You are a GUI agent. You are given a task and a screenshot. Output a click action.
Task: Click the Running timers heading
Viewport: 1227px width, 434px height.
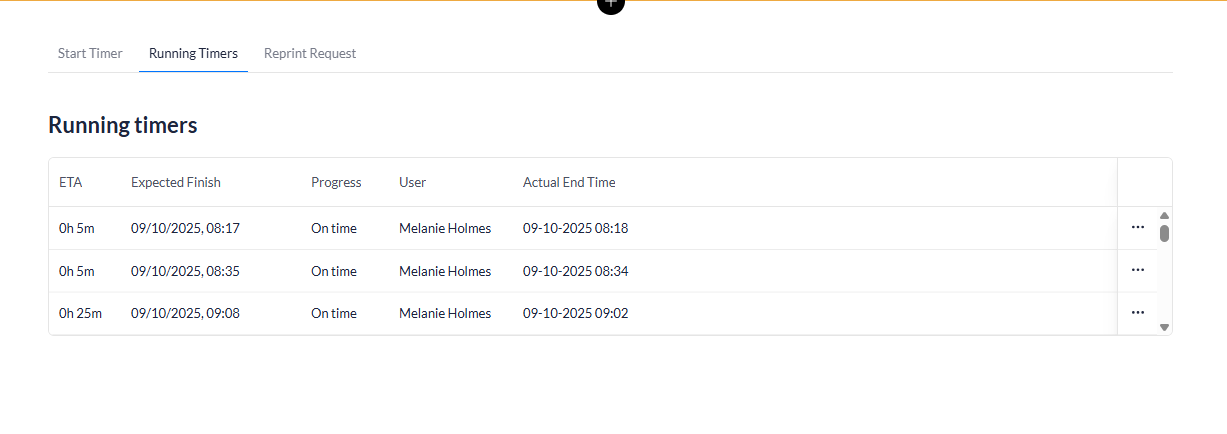[123, 125]
